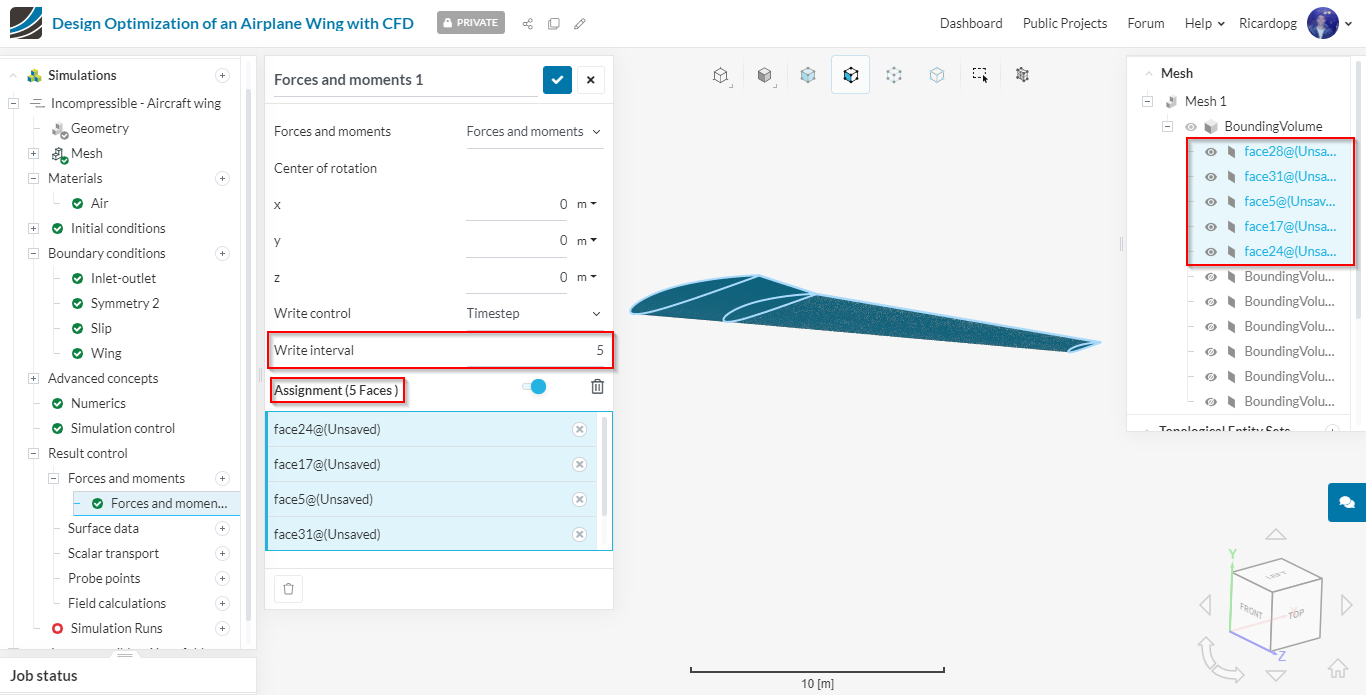Collapse the Mesh section header chevron
This screenshot has width=1366, height=695.
(1147, 74)
